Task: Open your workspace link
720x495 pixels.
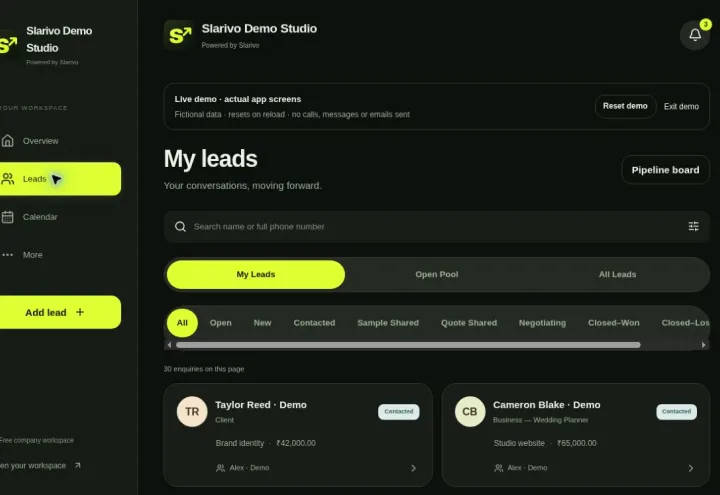Action: [x=39, y=466]
